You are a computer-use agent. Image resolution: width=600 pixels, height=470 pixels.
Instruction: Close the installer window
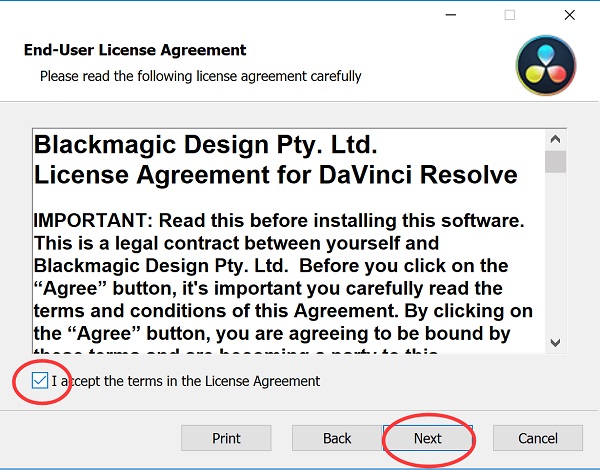(x=570, y=15)
